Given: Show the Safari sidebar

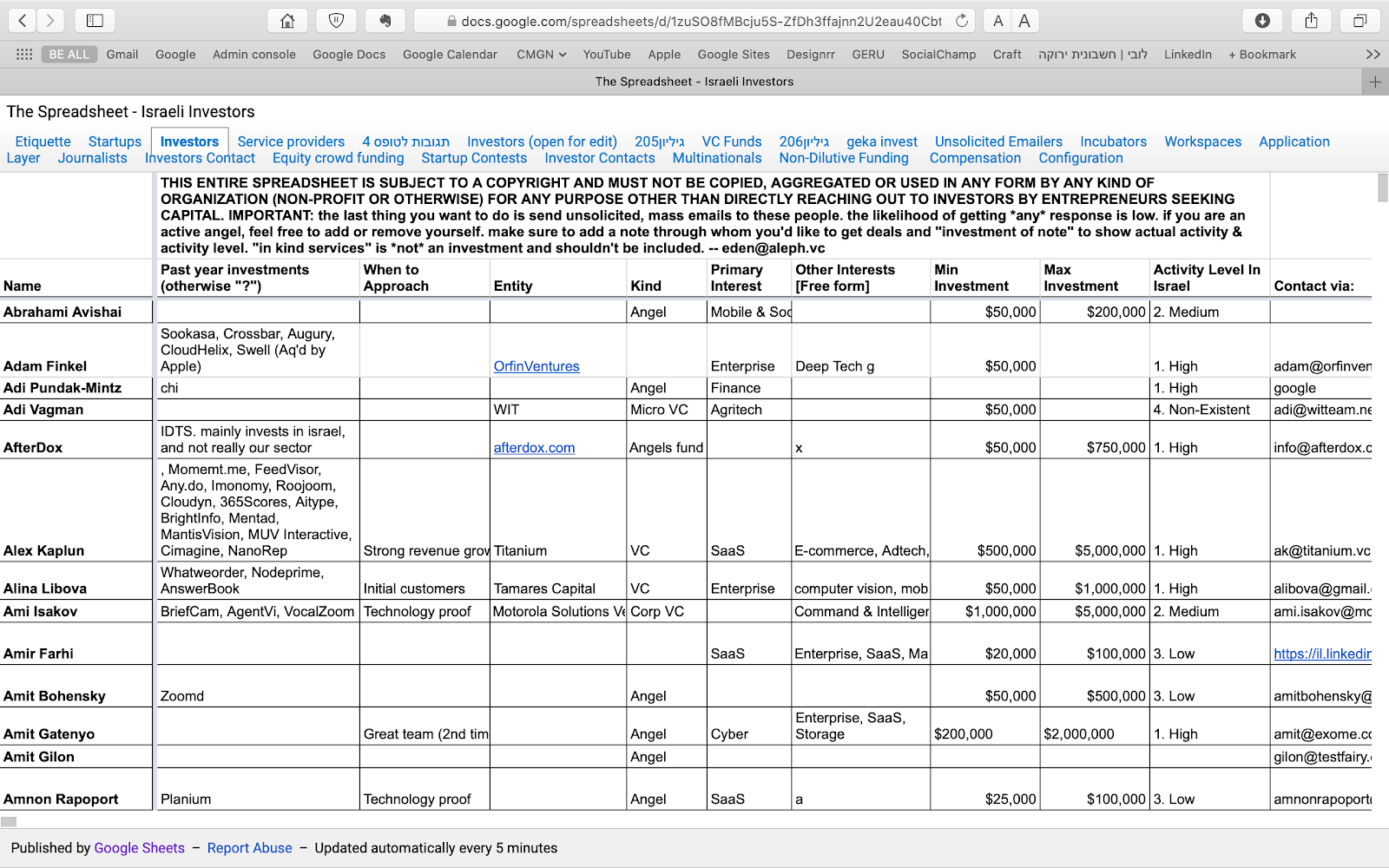Looking at the screenshot, I should click(x=95, y=21).
